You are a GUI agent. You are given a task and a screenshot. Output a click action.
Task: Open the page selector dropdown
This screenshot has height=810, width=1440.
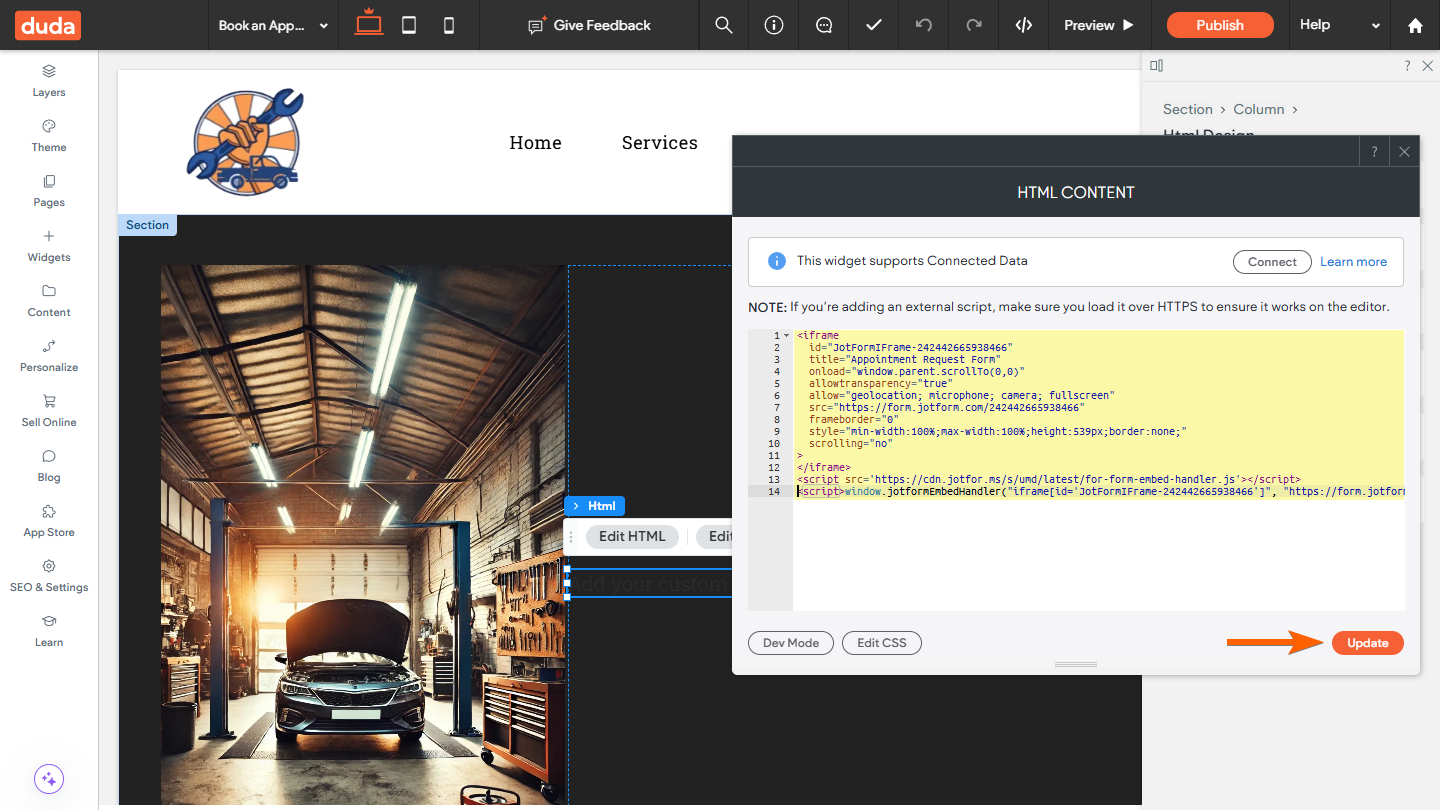coord(273,25)
